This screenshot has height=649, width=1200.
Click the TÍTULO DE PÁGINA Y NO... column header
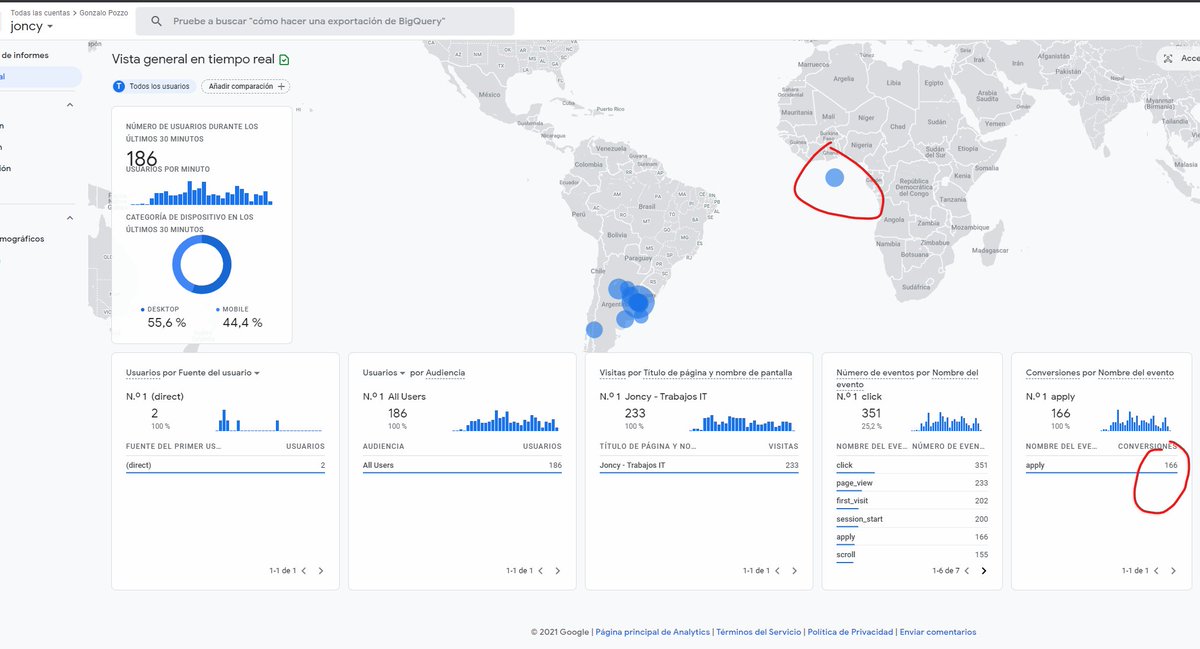648,446
